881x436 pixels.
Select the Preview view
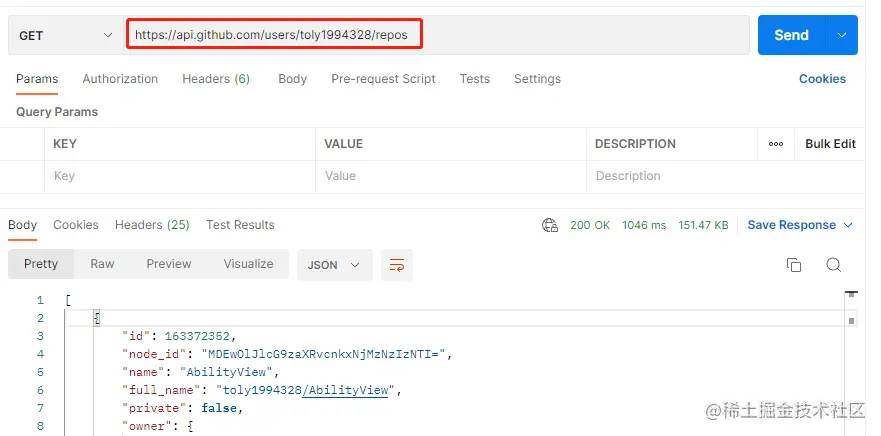click(169, 264)
